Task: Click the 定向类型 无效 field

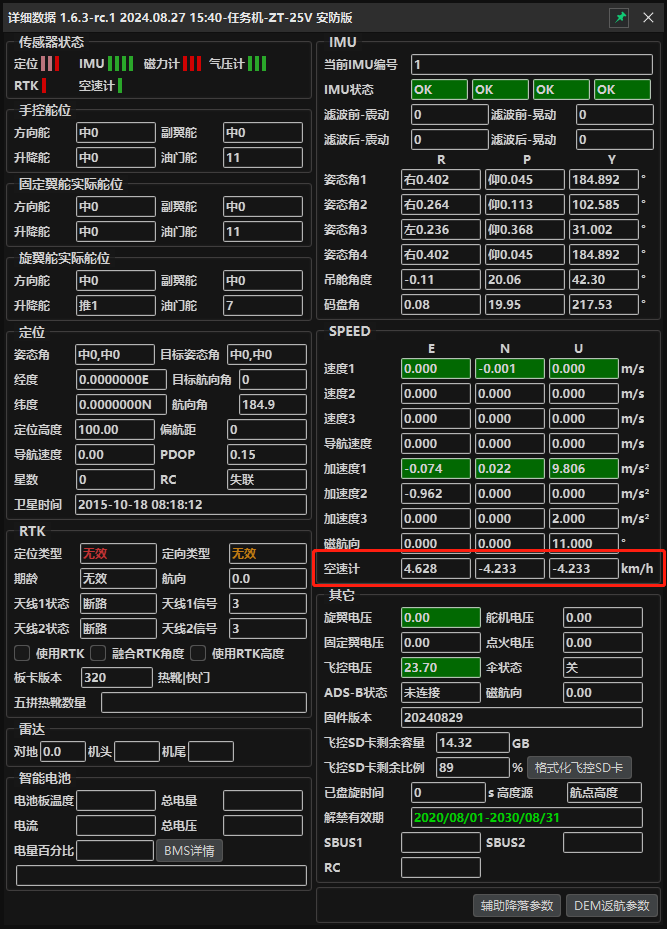Action: 268,553
